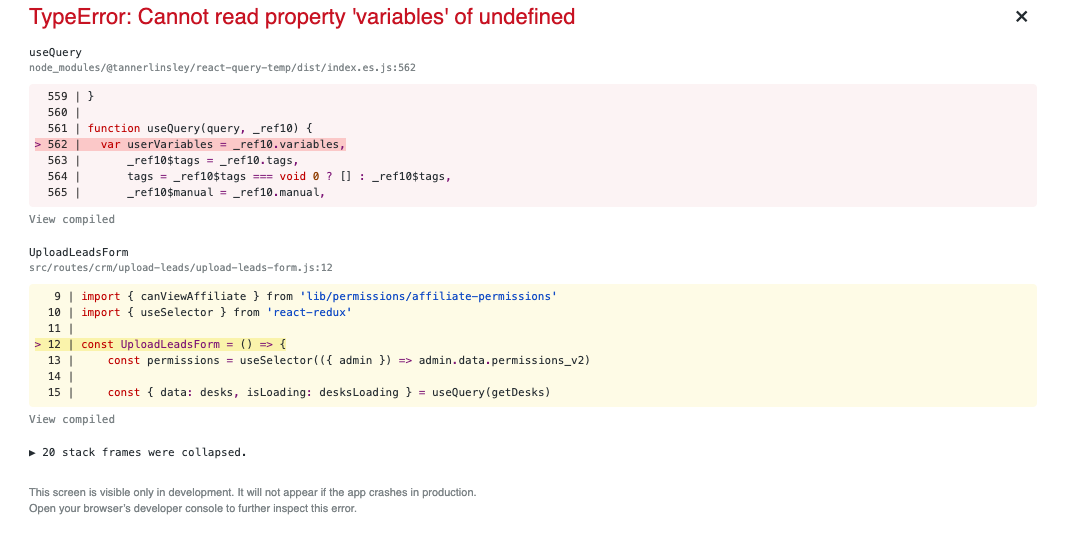Viewport: 1088px width, 544px height.
Task: Click highlighted line 562 in the code block
Action: (190, 144)
